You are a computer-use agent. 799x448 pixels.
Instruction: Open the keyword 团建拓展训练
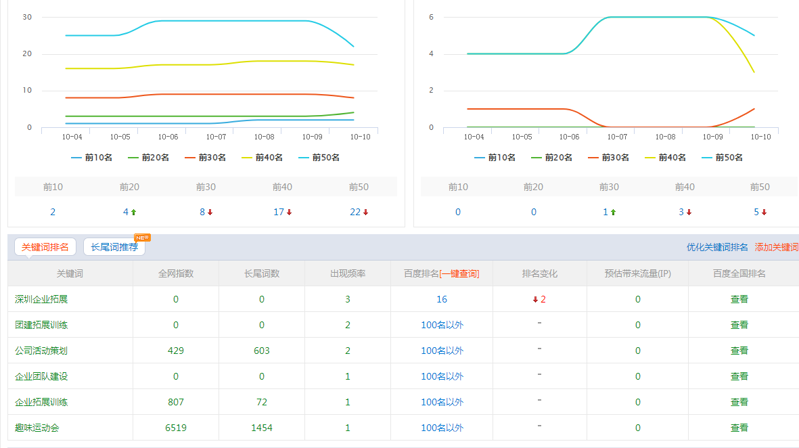(41, 325)
